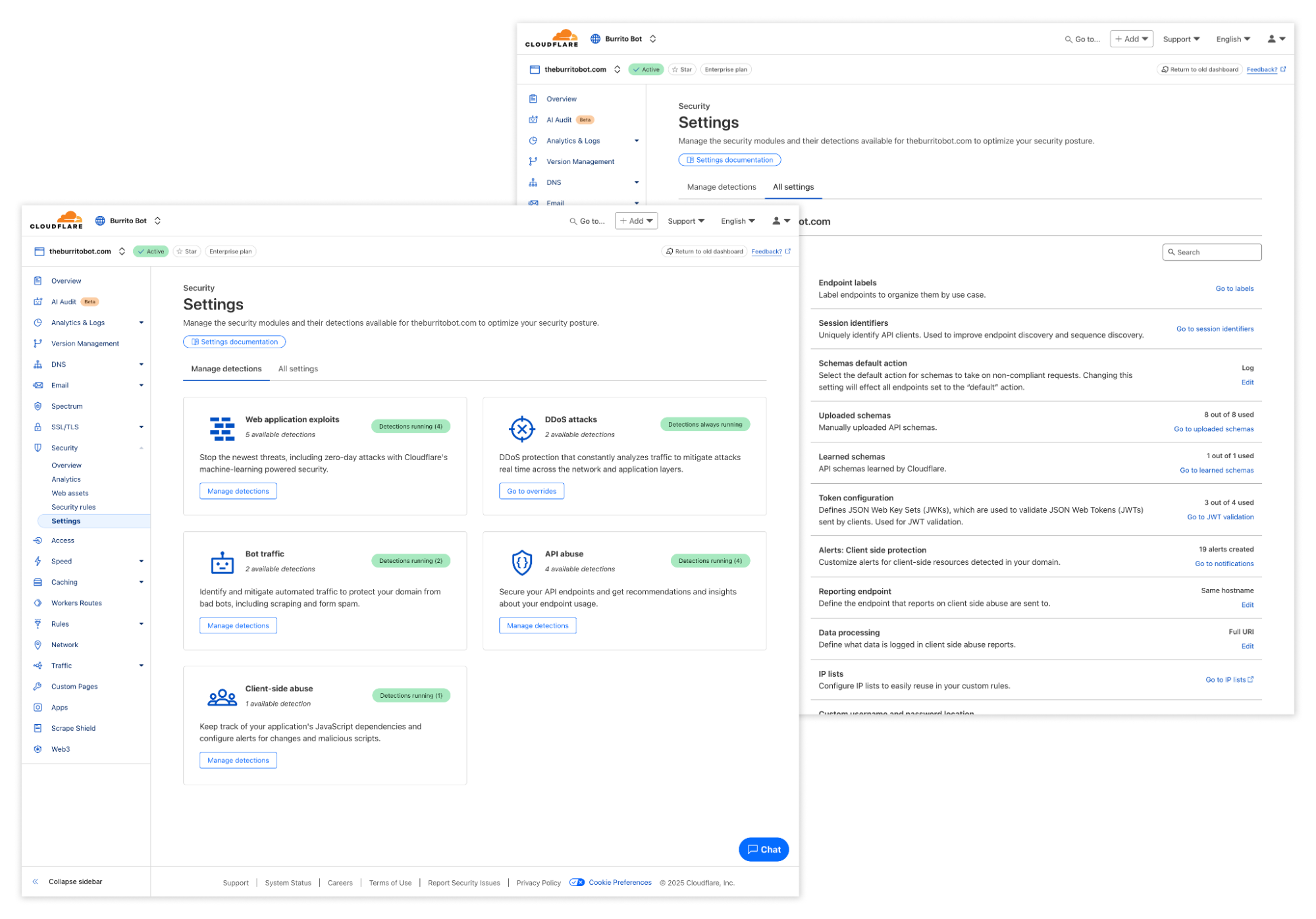
Task: Click the Version Management branch icon, front window
Action: click(38, 344)
